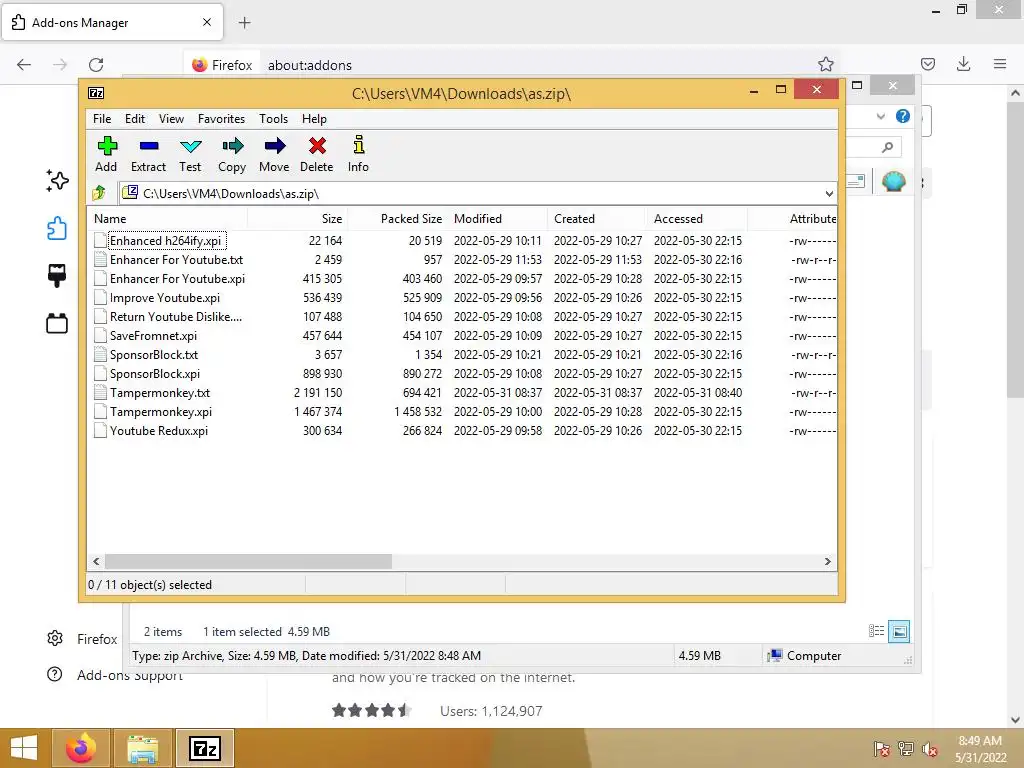
Task: Go up one folder level icon
Action: click(x=99, y=193)
